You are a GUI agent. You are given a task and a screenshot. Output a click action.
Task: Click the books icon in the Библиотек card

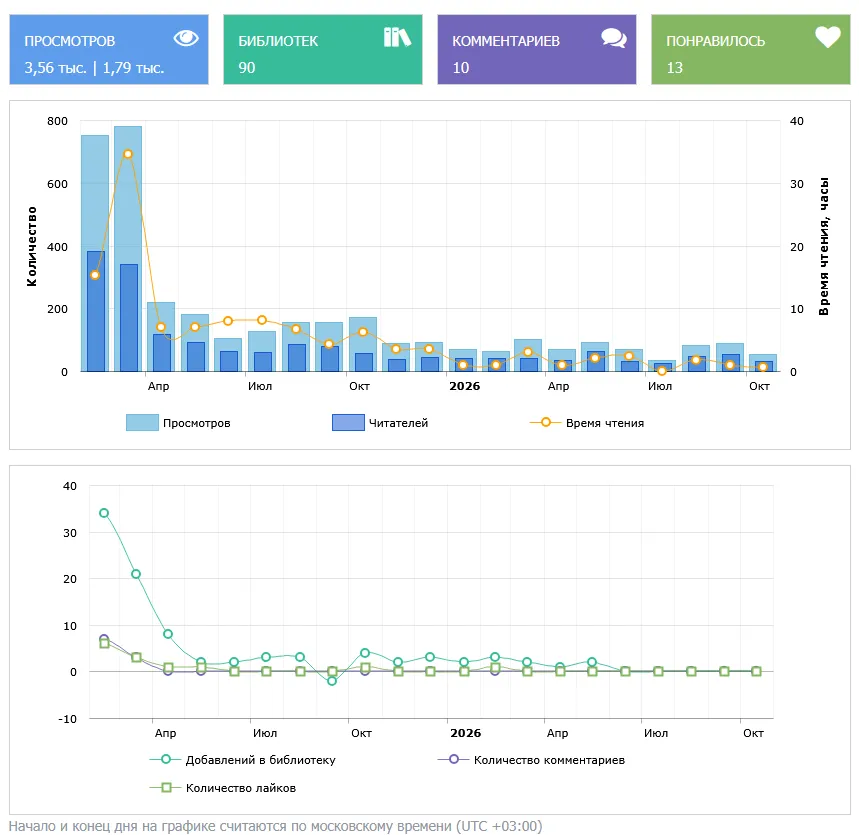[x=397, y=37]
